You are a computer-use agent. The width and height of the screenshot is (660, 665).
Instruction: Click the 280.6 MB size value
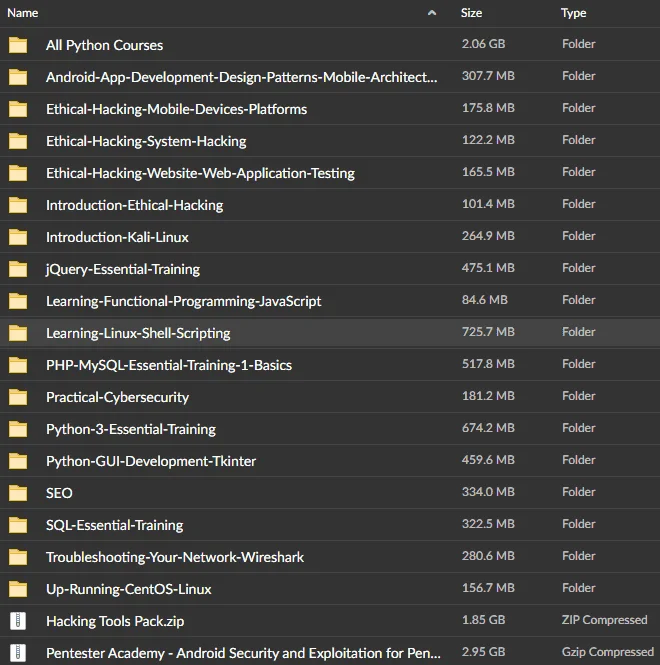coord(488,556)
